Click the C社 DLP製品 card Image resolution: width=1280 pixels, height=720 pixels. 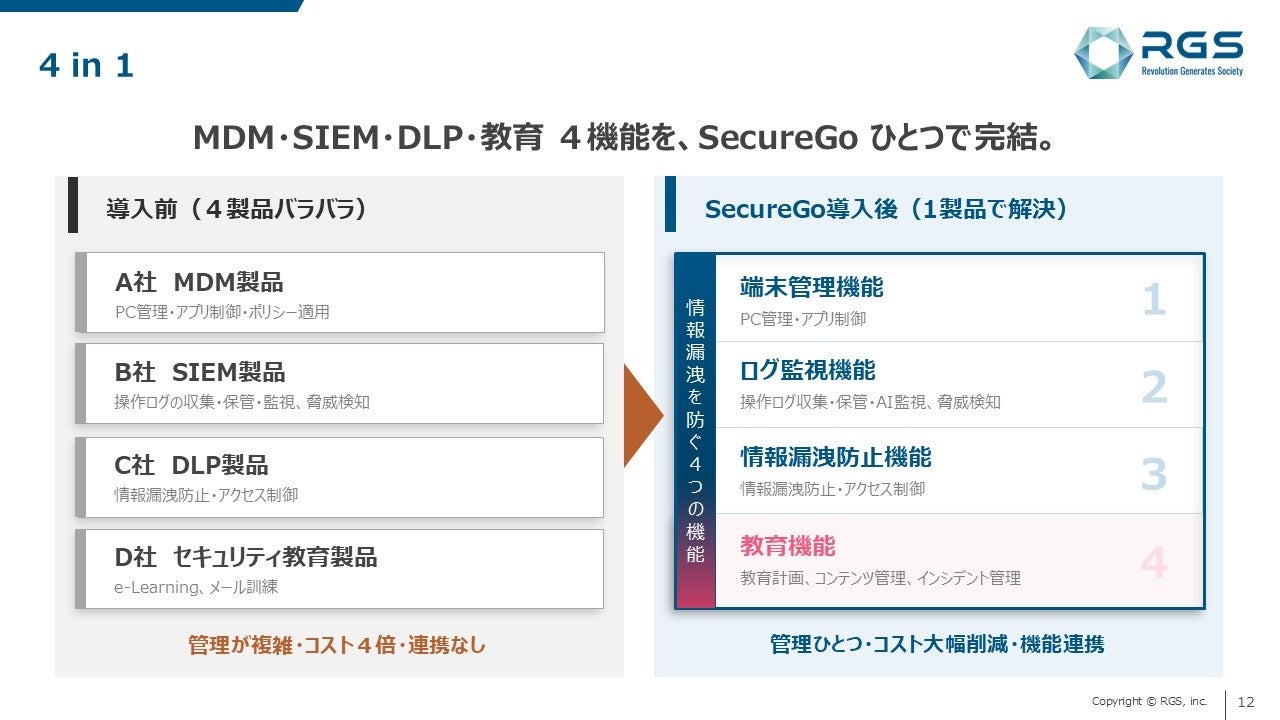coord(340,477)
